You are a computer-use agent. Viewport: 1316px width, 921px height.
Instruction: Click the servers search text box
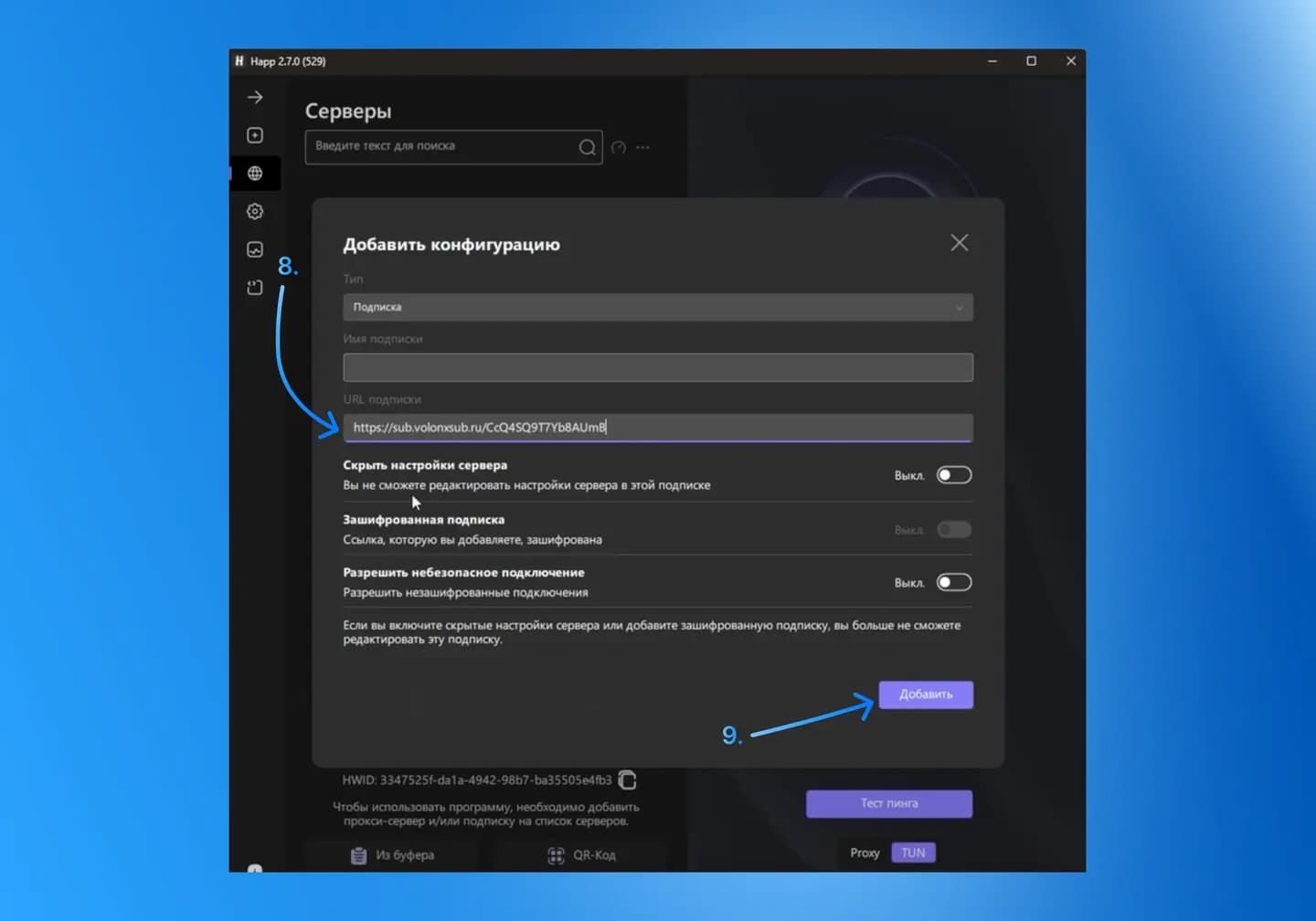point(453,147)
